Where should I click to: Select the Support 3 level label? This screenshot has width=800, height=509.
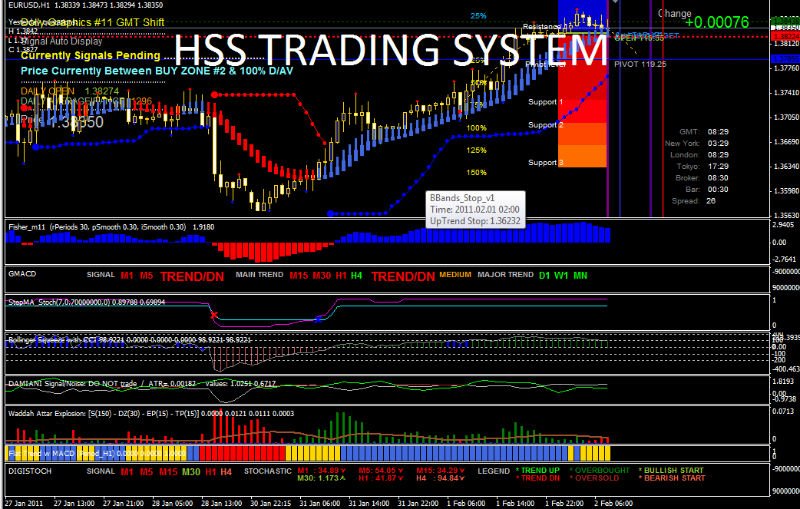point(545,163)
